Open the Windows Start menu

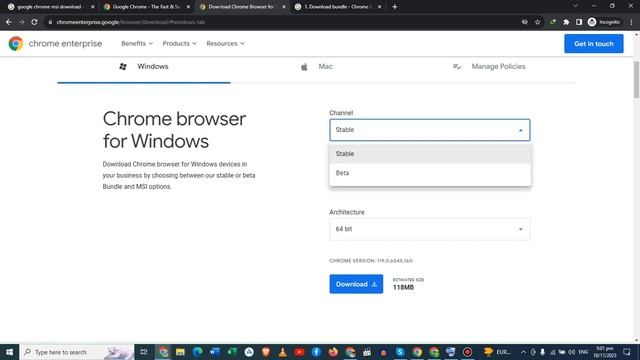[x=9, y=352]
